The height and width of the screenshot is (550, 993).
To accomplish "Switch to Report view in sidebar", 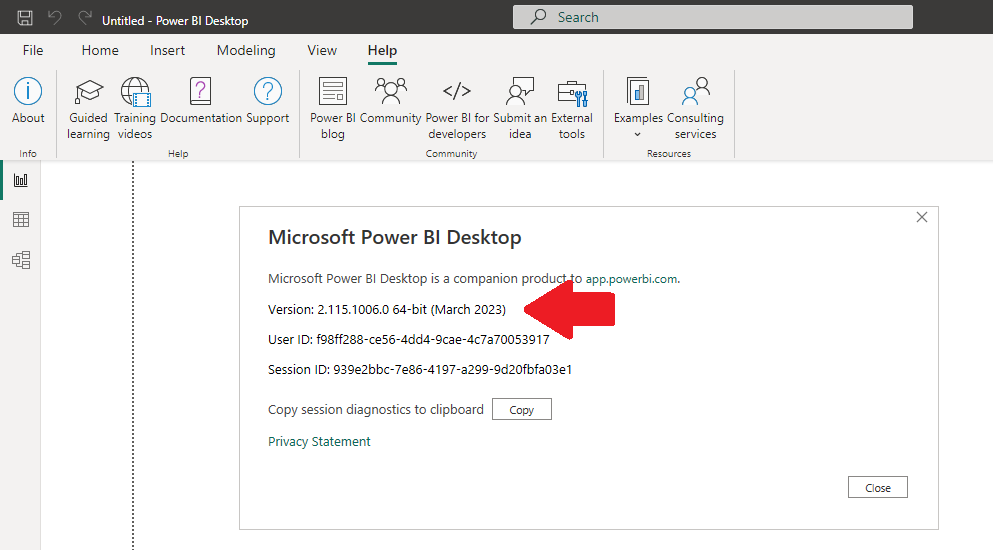I will pyautogui.click(x=21, y=181).
